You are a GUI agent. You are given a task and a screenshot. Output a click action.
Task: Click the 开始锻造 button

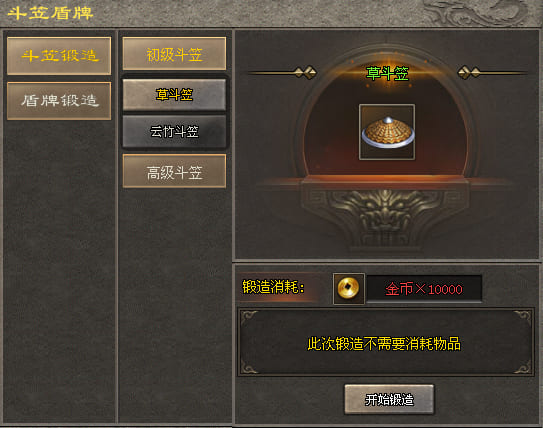[389, 399]
